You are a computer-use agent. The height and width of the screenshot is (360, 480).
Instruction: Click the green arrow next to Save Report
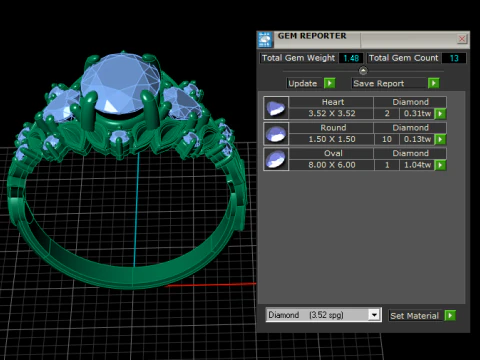[x=433, y=83]
